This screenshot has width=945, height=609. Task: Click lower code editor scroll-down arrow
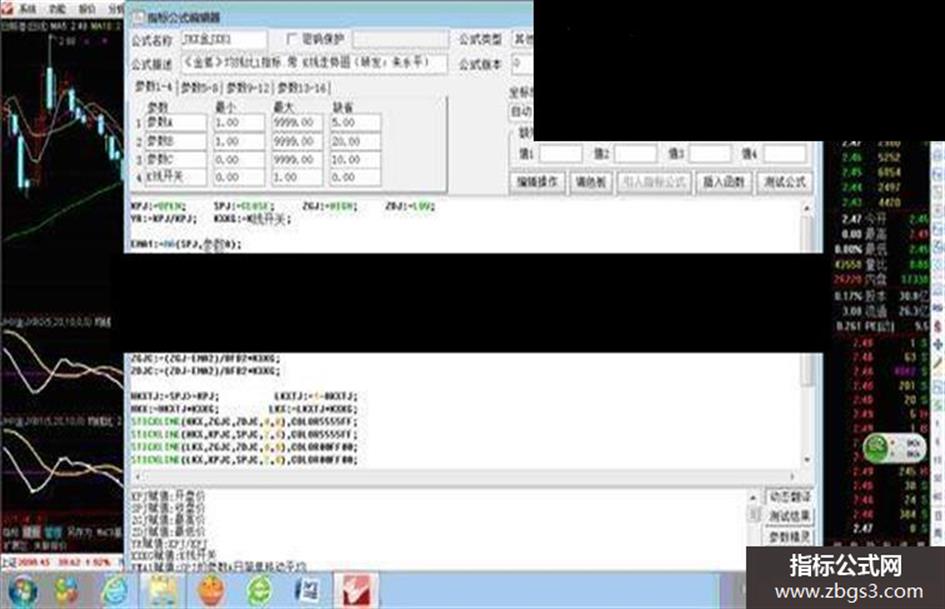tap(806, 460)
